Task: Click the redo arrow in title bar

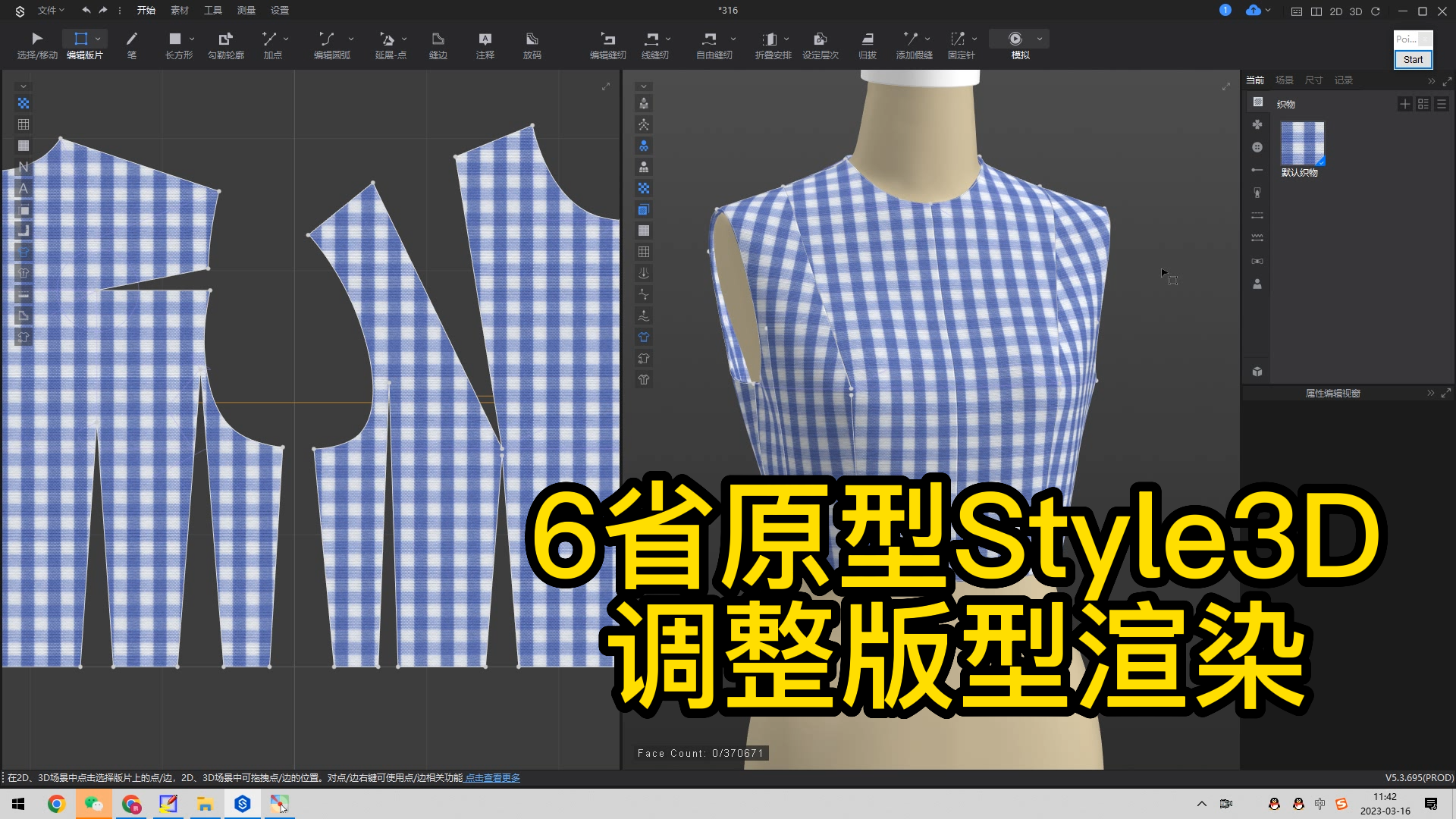Action: (103, 11)
